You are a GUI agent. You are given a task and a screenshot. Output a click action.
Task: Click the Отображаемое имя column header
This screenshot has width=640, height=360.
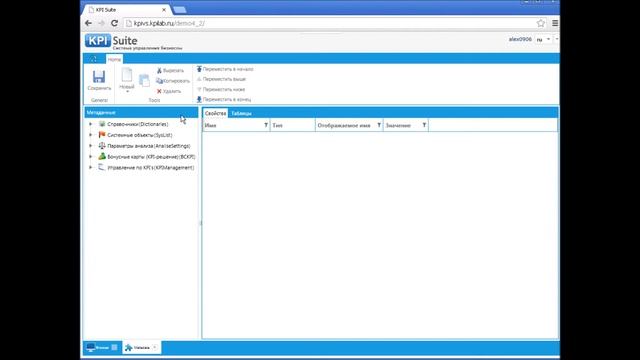point(349,125)
